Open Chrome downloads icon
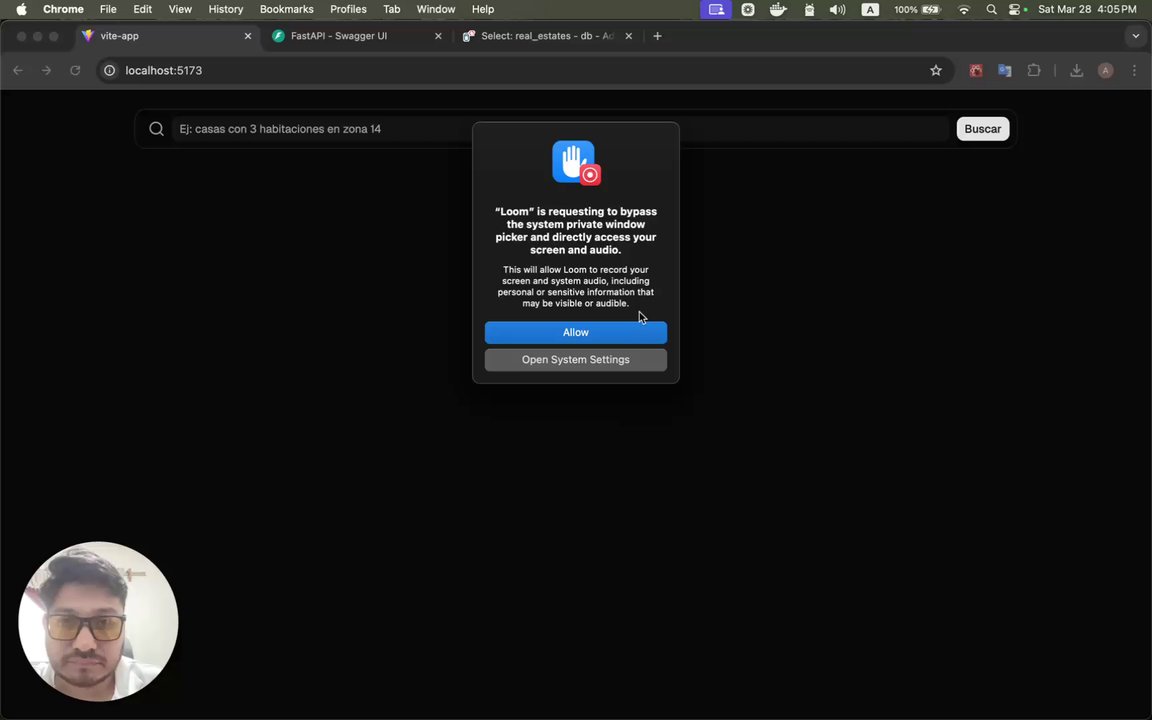This screenshot has height=720, width=1152. pyautogui.click(x=1076, y=71)
